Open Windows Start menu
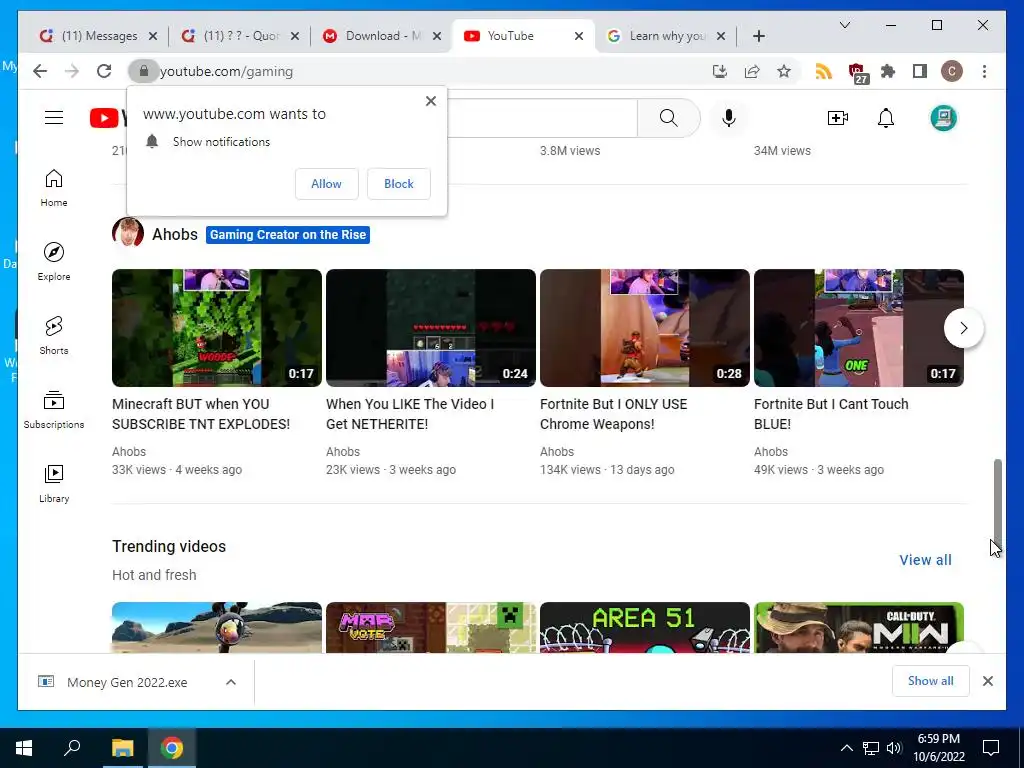Image resolution: width=1024 pixels, height=768 pixels. (24, 748)
